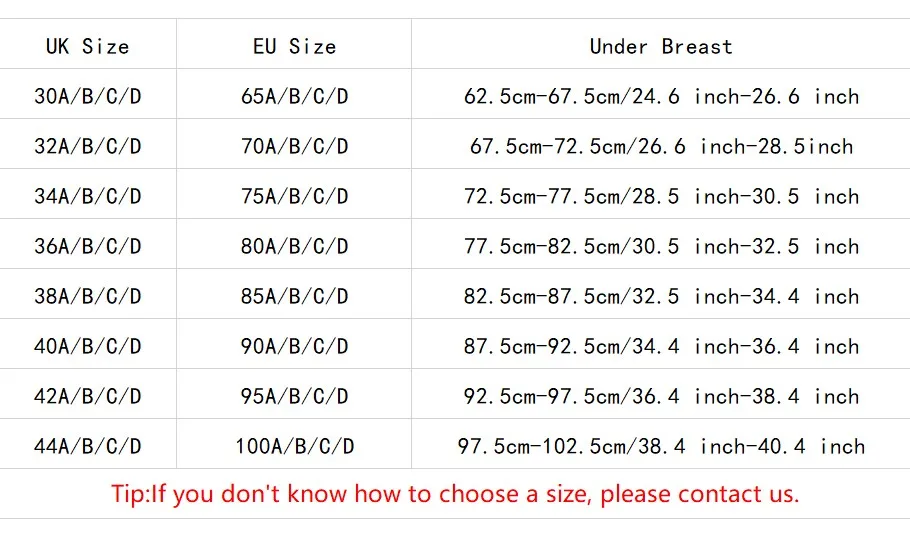Select the 38A/B/C/D UK size cell

pyautogui.click(x=88, y=297)
